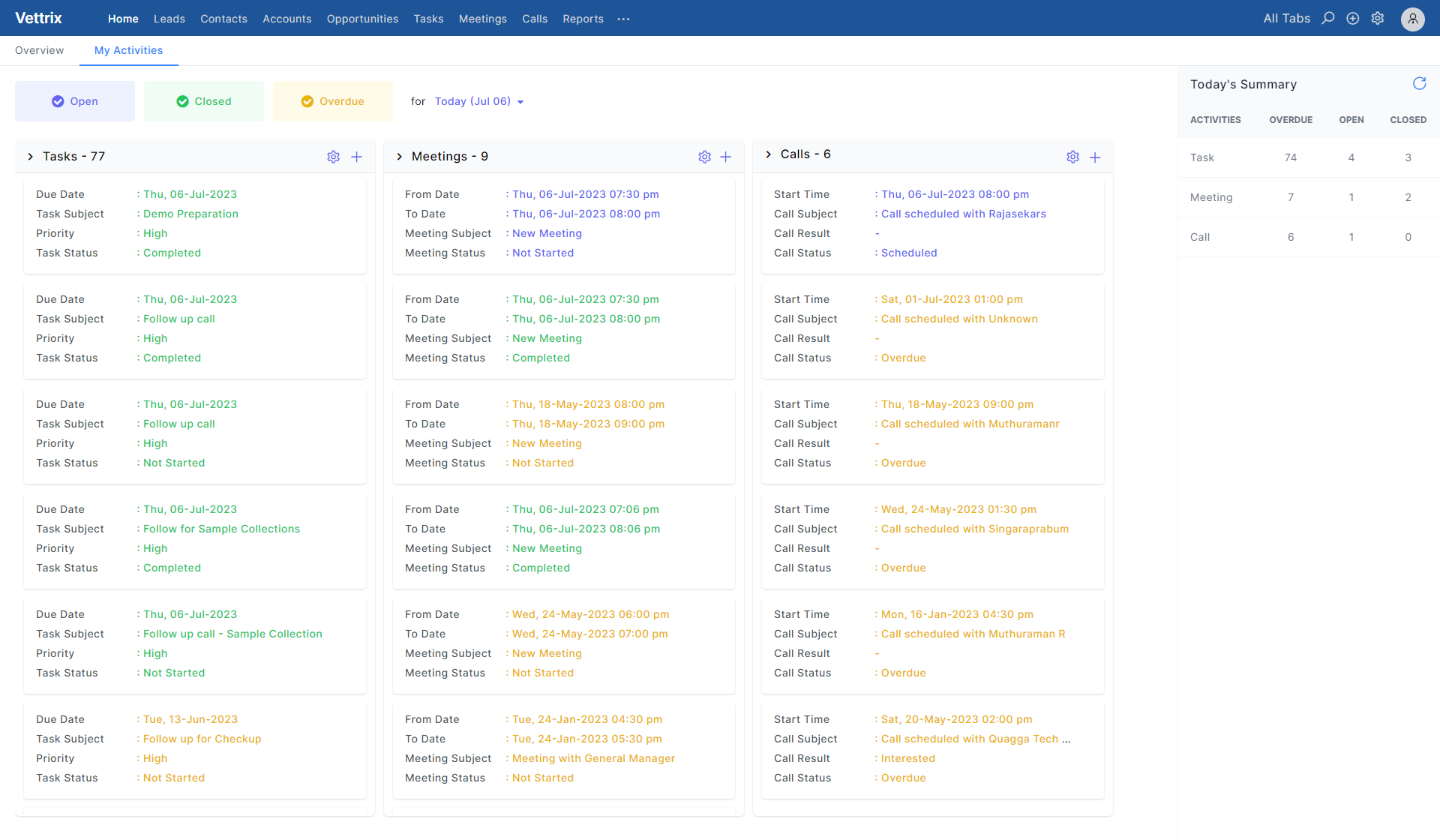Click Task open count 4
The image size is (1440, 840).
(x=1351, y=157)
